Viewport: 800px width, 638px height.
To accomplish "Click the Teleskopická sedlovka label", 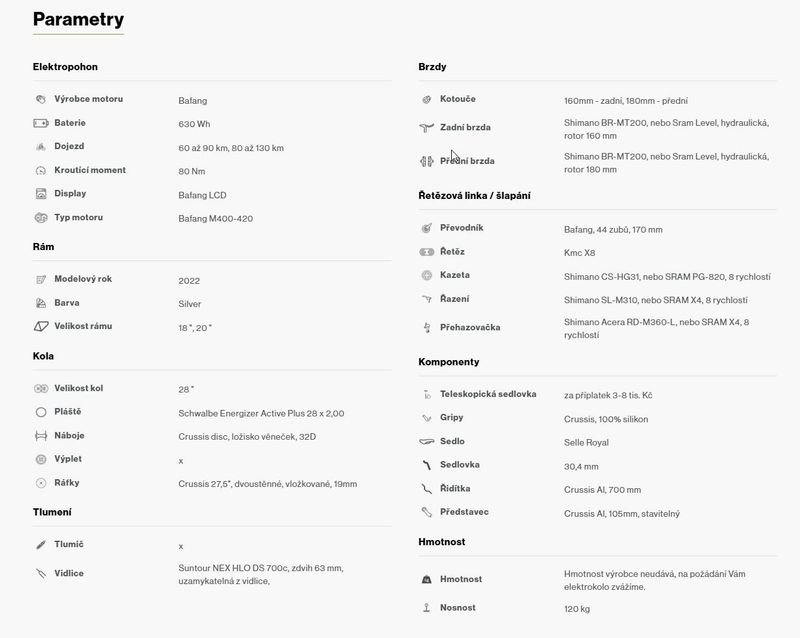I will [487, 394].
